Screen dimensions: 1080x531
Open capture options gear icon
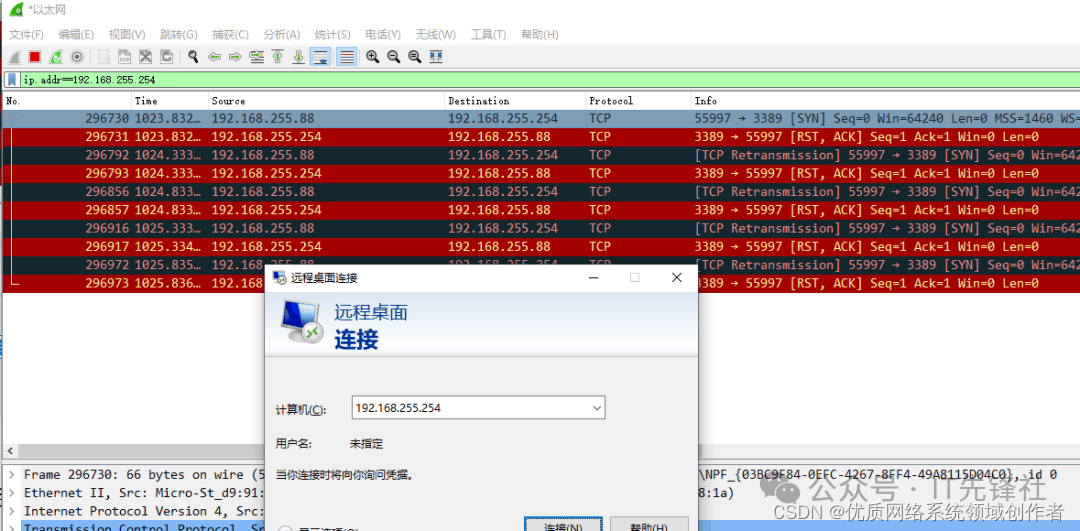click(x=77, y=57)
